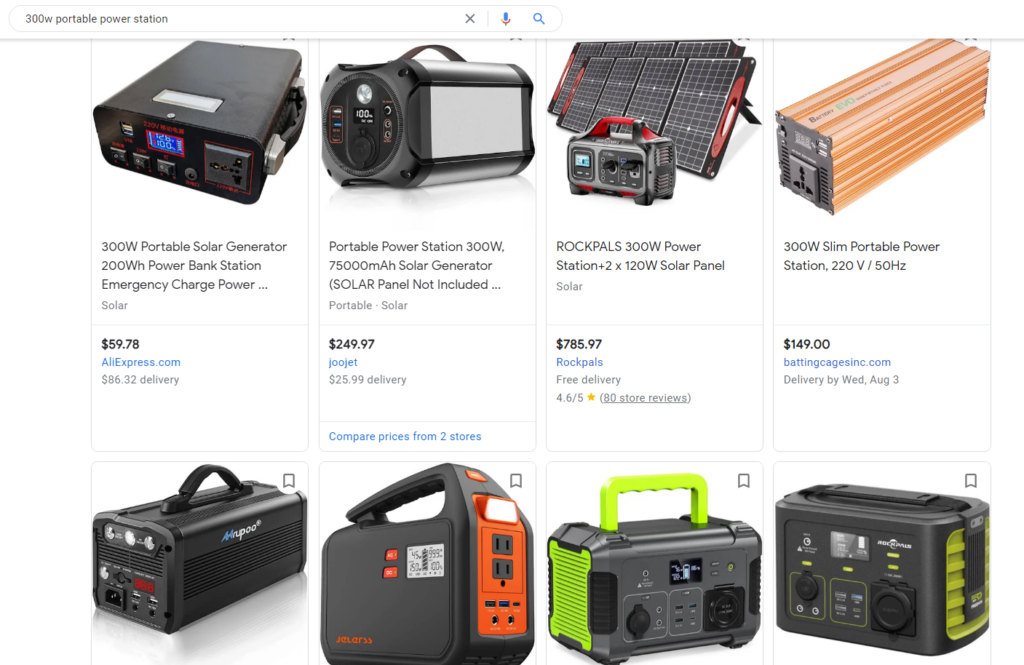Clear the search box with the X icon

point(470,19)
